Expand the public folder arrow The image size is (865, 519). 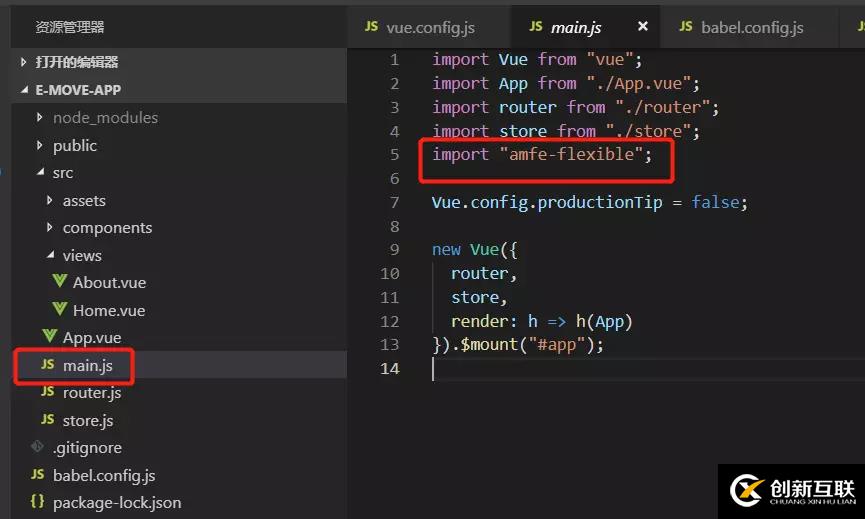(39, 145)
